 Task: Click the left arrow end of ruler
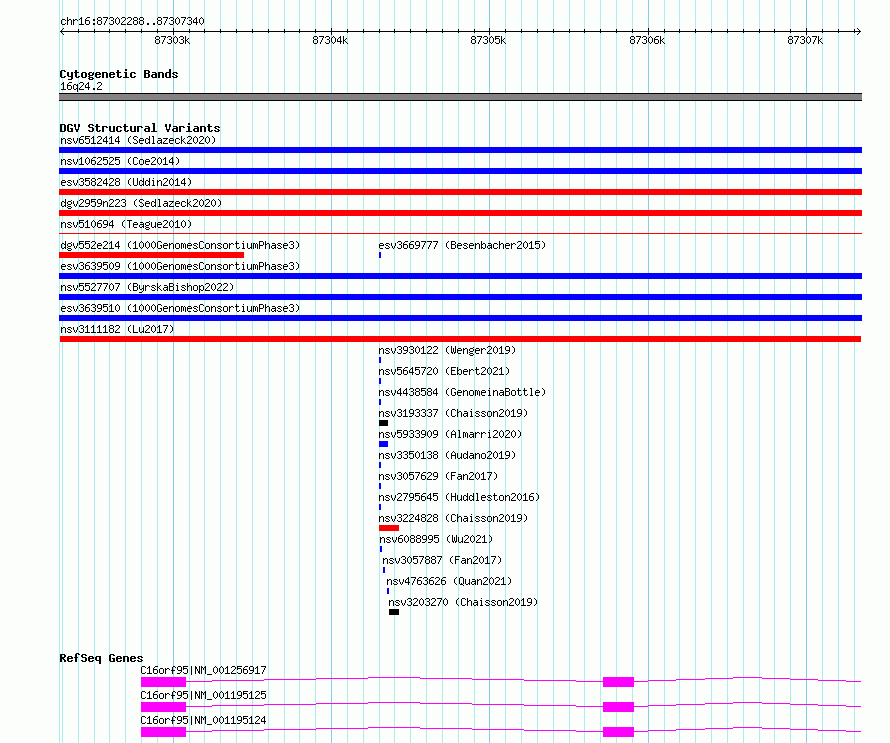pos(63,31)
